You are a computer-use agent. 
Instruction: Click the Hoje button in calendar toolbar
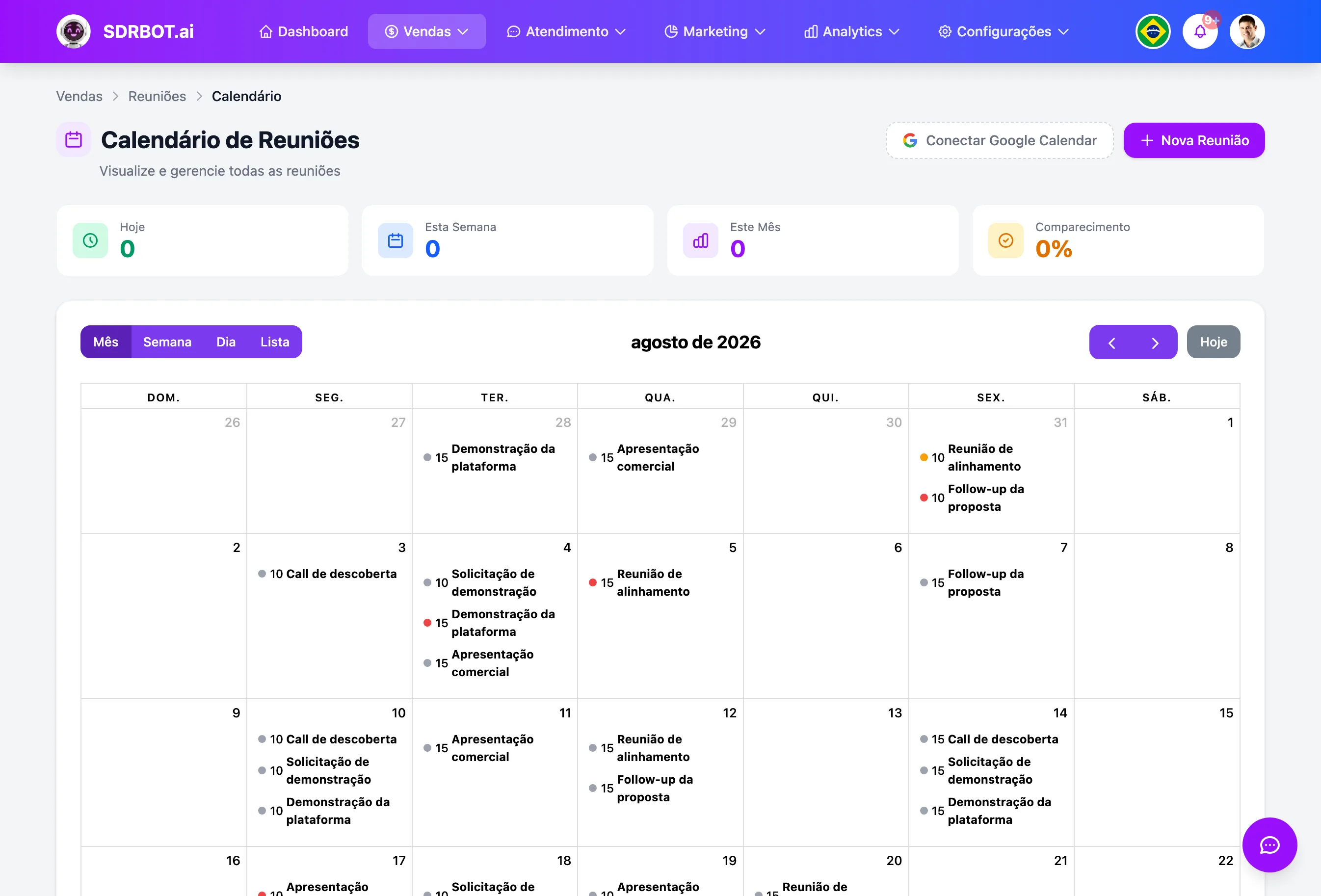[1214, 342]
